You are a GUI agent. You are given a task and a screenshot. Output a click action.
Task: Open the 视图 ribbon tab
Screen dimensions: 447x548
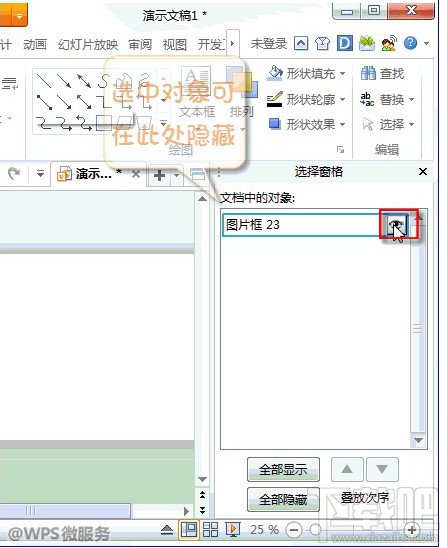coord(174,44)
